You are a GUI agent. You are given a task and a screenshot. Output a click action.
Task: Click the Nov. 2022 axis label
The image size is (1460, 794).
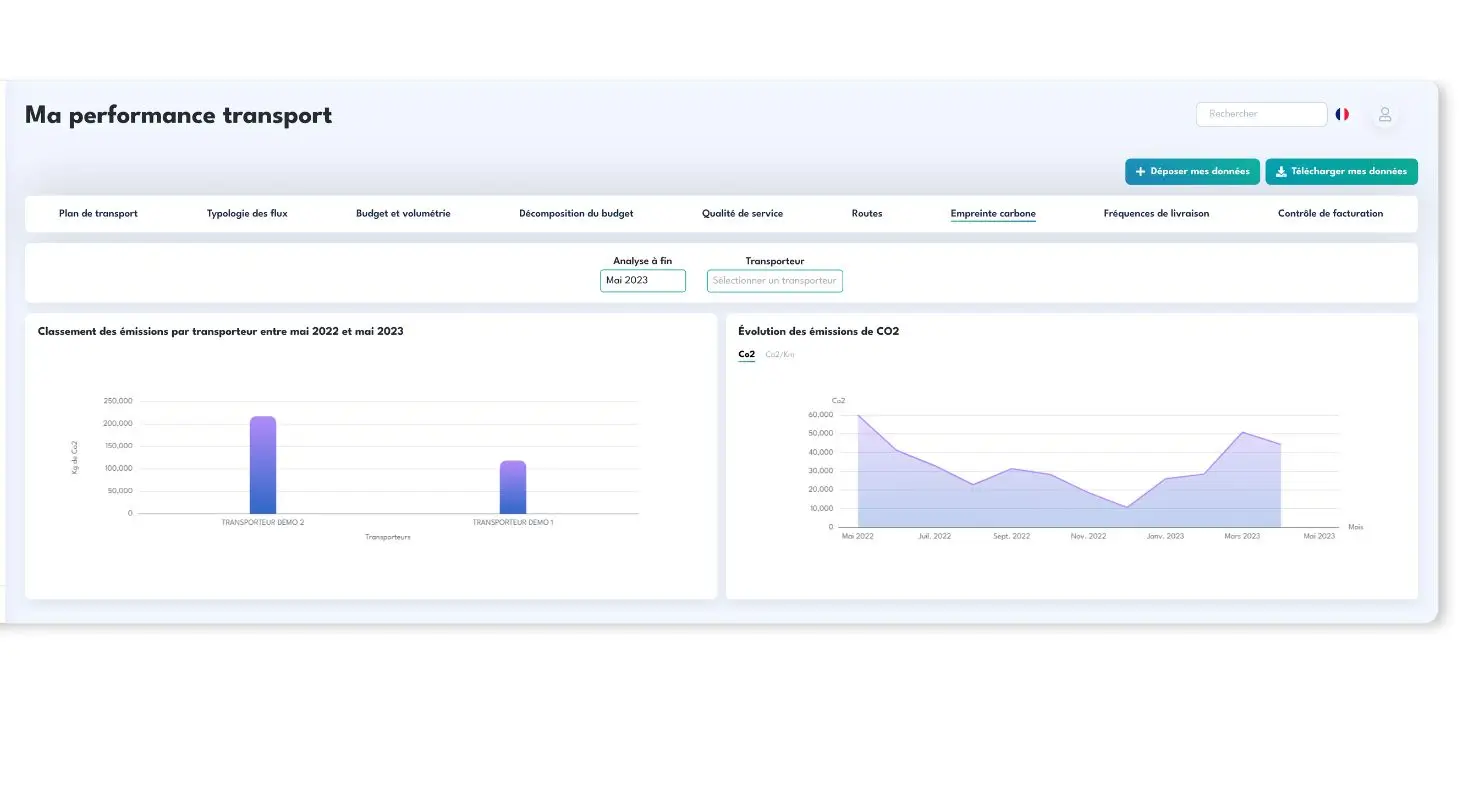click(x=1088, y=537)
